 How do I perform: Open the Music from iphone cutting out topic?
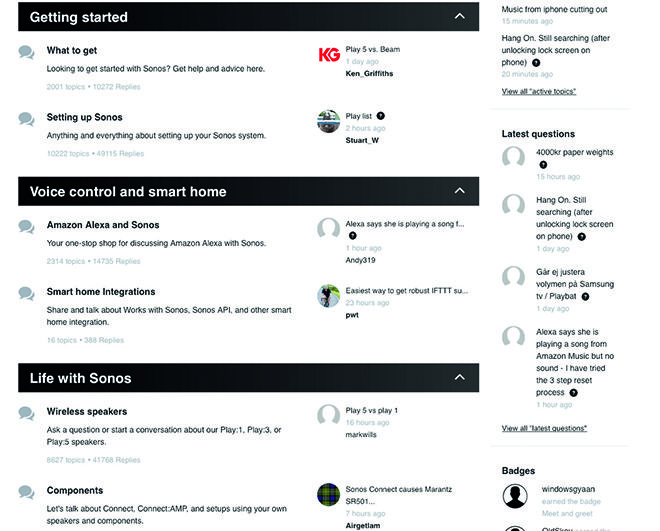[554, 9]
